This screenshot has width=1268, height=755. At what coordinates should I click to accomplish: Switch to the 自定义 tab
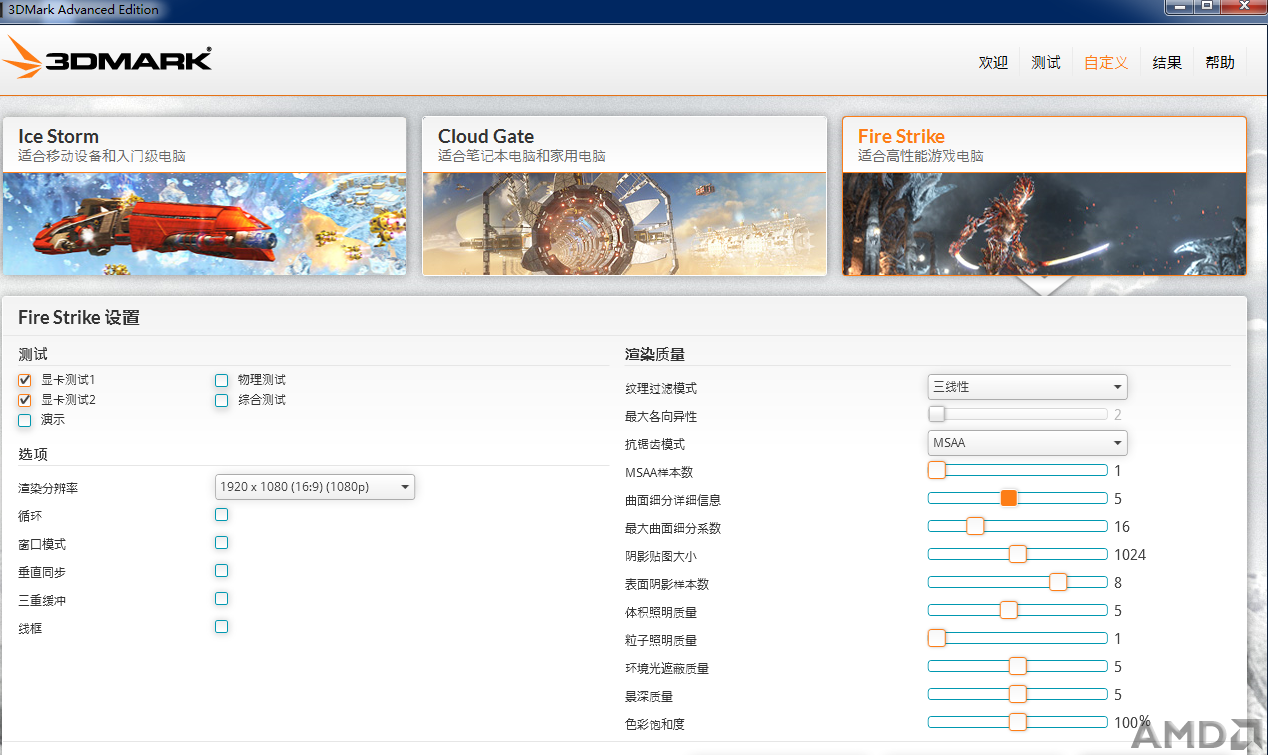click(x=1106, y=62)
